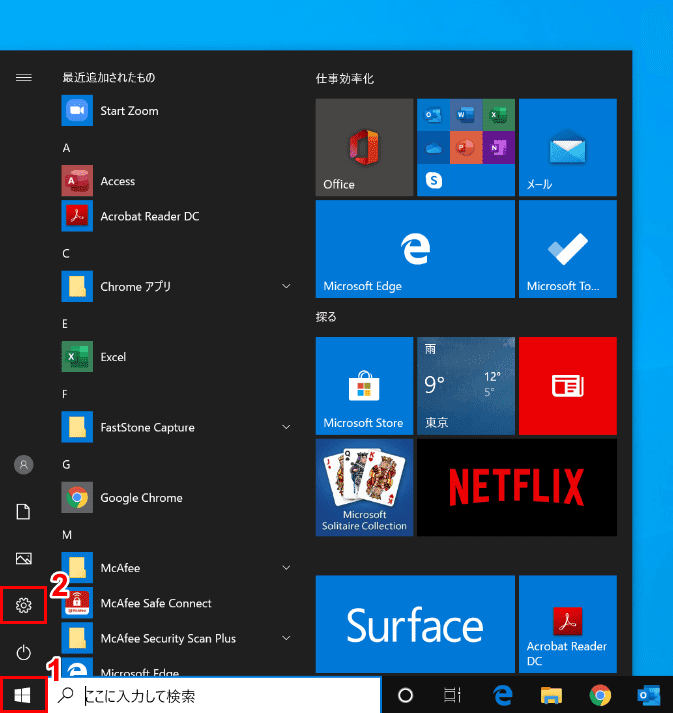This screenshot has width=673, height=713.
Task: Open the Tokyo weather tile
Action: [x=466, y=386]
